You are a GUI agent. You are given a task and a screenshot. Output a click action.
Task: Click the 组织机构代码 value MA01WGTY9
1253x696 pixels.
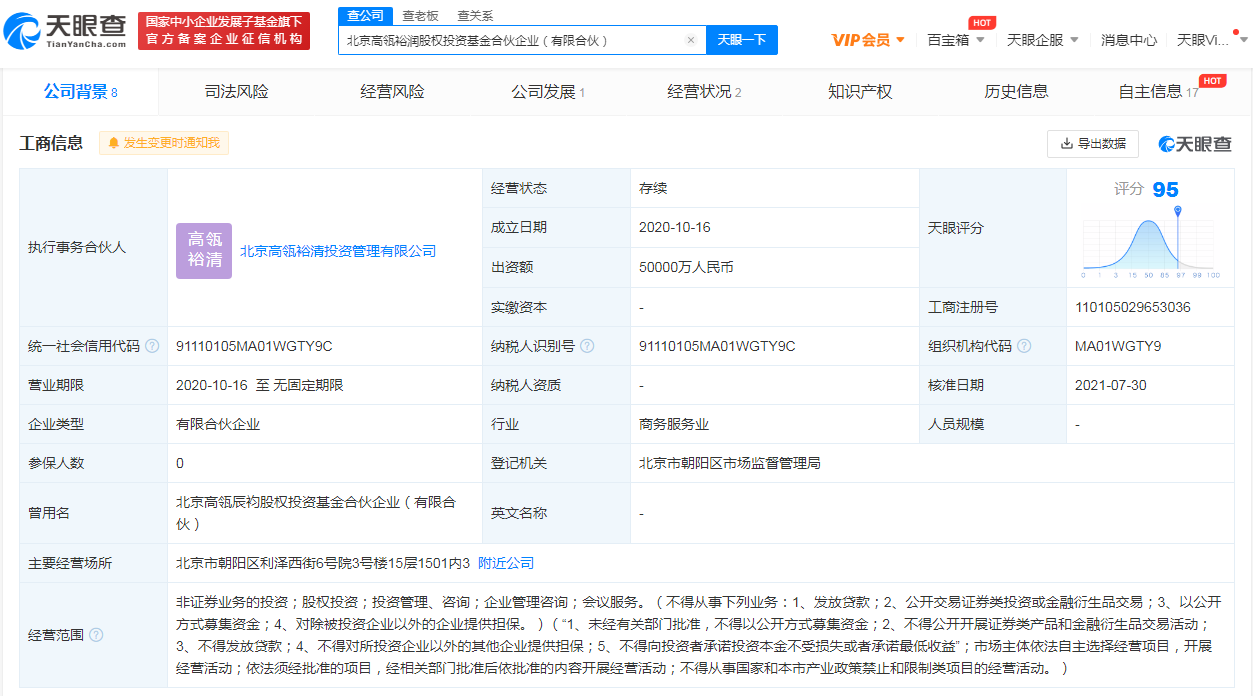[x=1118, y=346]
